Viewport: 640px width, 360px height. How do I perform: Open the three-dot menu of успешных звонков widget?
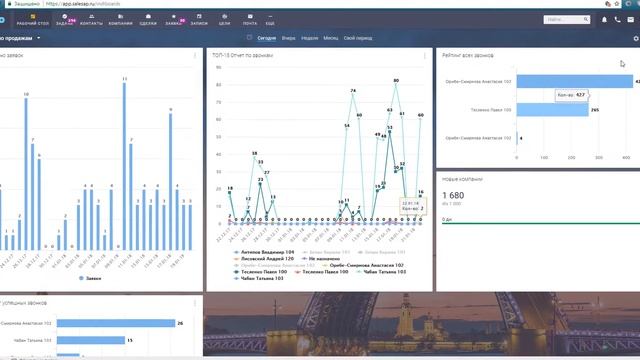pos(195,303)
